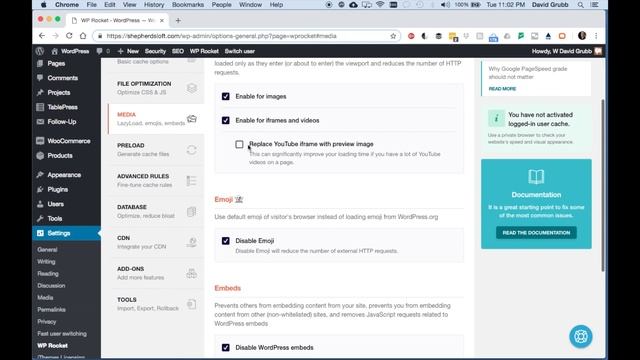Click the Wi-Fi status icon
640x360 pixels.
pyautogui.click(x=380, y=5)
